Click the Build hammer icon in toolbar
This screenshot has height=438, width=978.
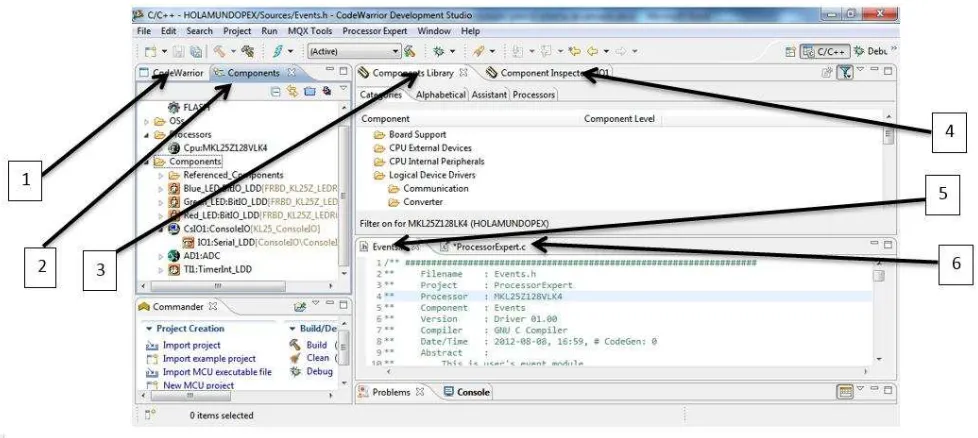220,51
